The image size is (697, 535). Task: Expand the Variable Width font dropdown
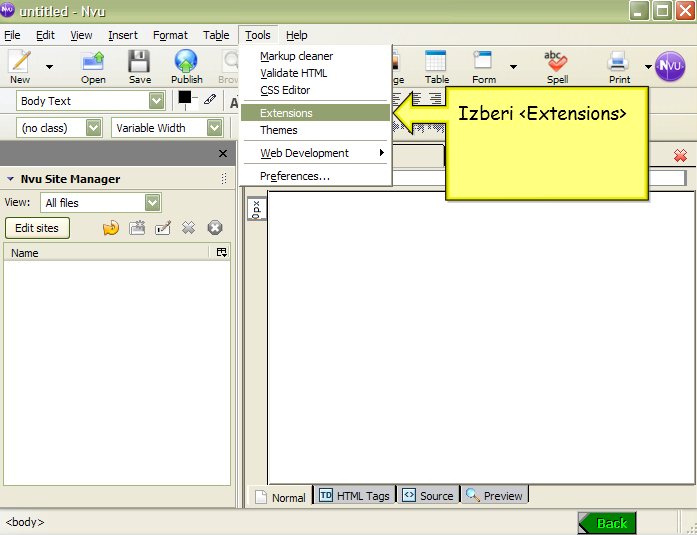click(167, 128)
